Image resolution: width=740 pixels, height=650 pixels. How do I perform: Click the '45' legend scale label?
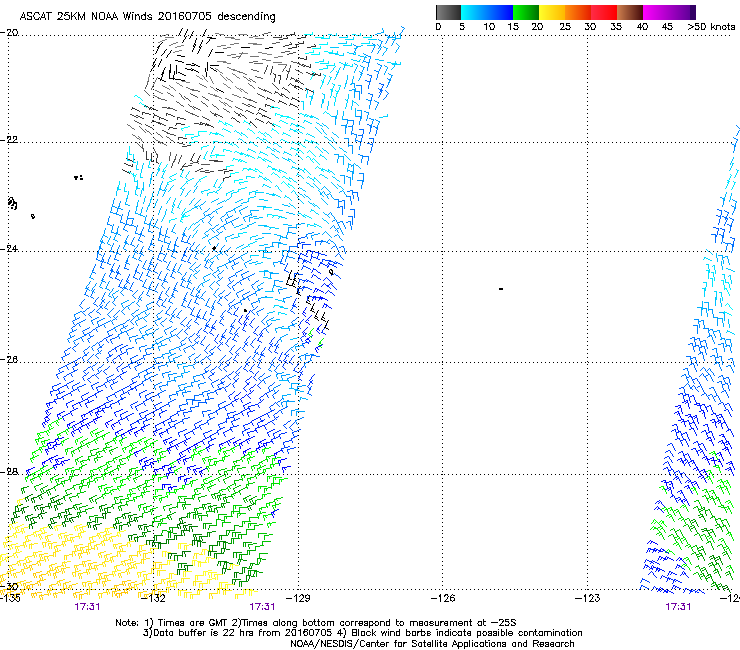coord(667,27)
